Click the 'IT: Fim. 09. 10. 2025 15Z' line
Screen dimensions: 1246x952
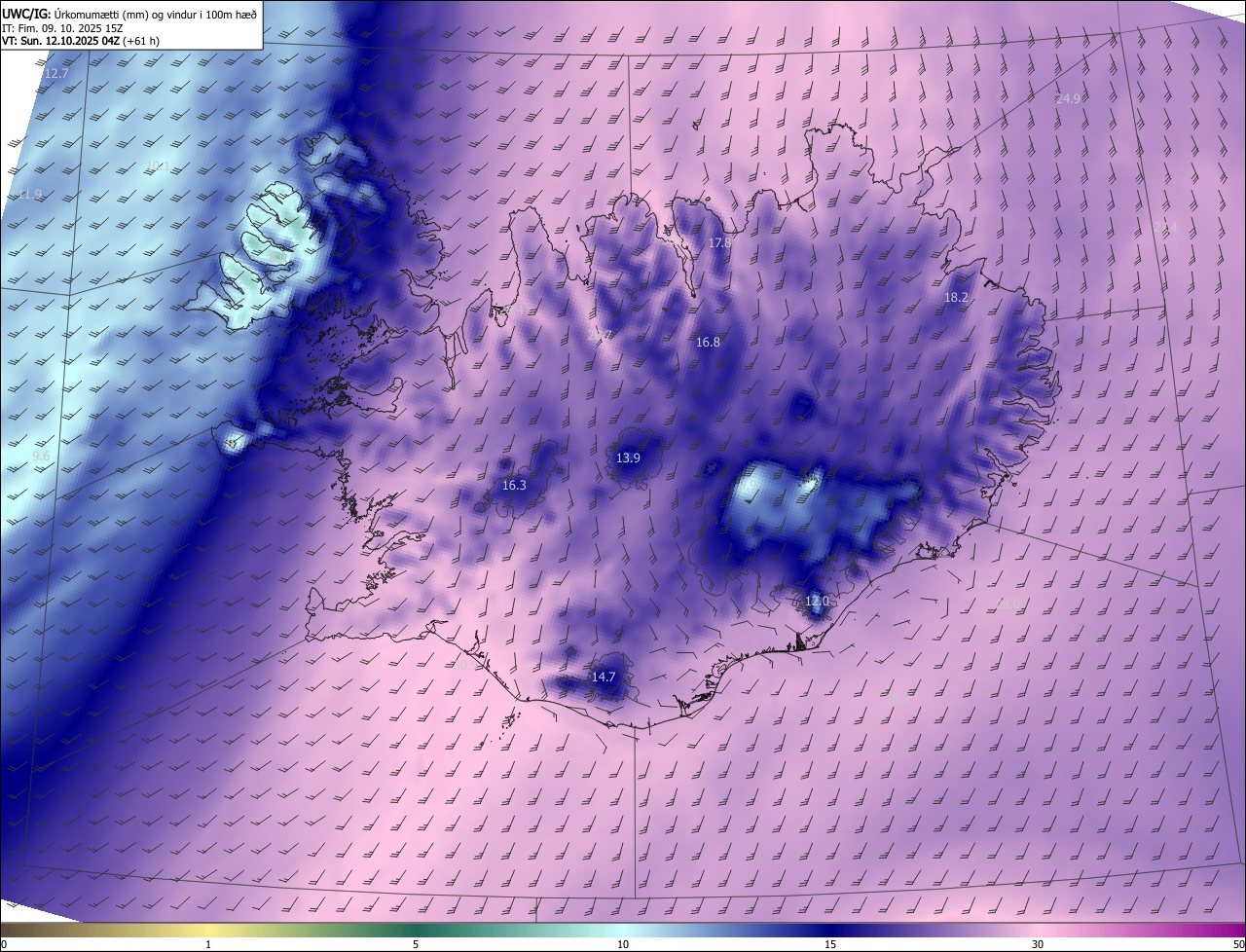61,28
